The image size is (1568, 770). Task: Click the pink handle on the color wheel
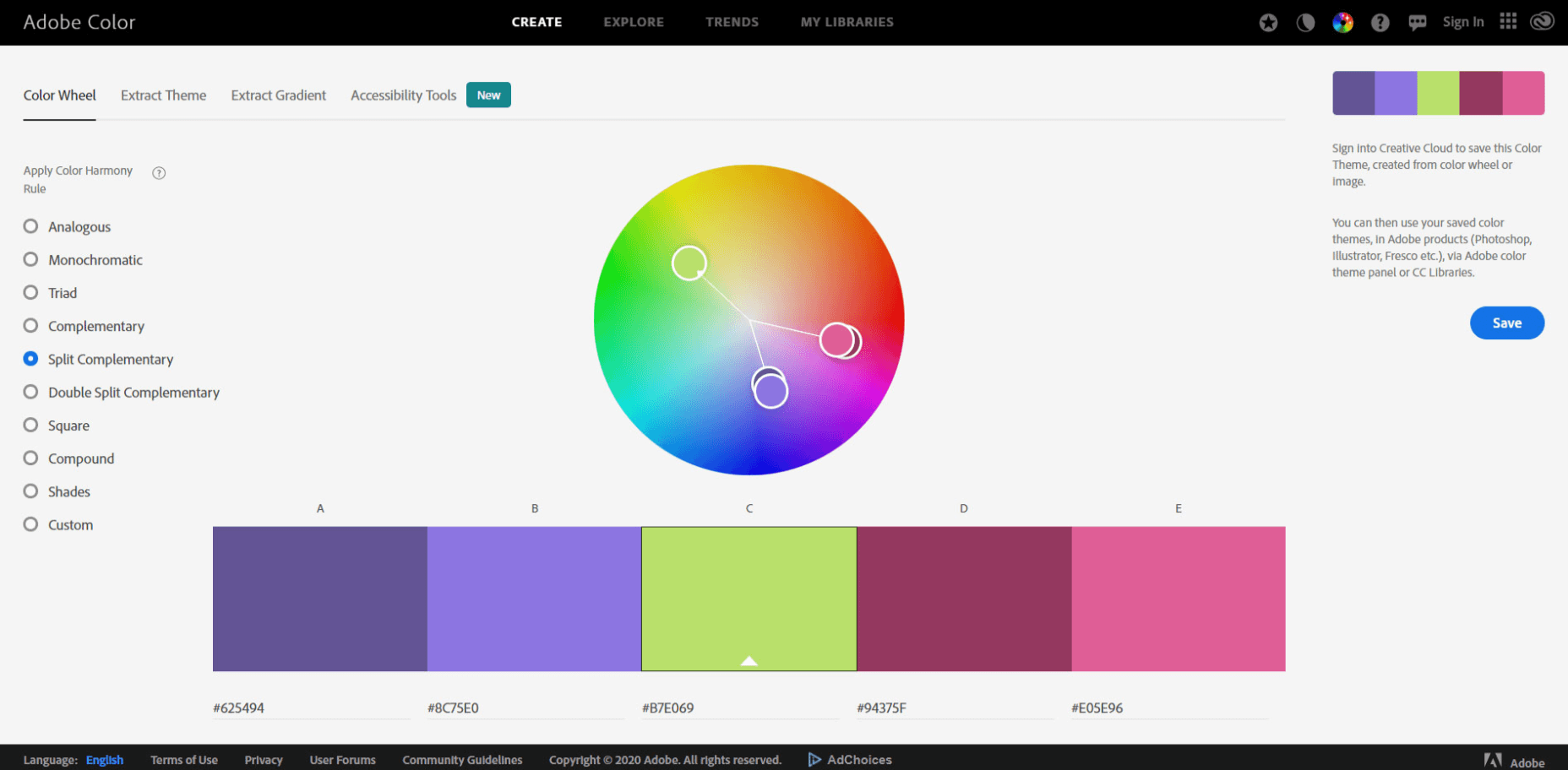837,339
